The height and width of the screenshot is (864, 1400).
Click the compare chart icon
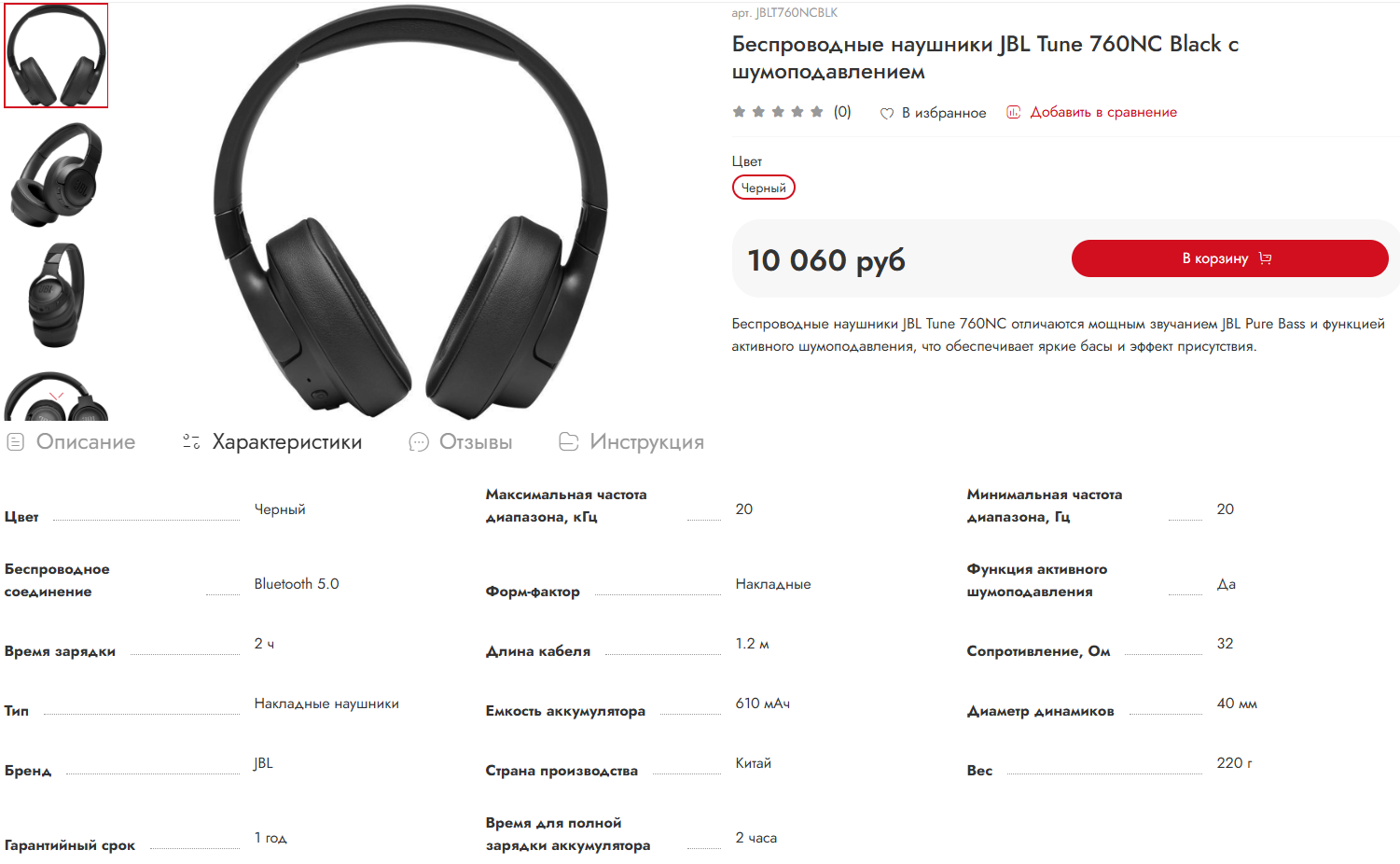(x=1013, y=112)
